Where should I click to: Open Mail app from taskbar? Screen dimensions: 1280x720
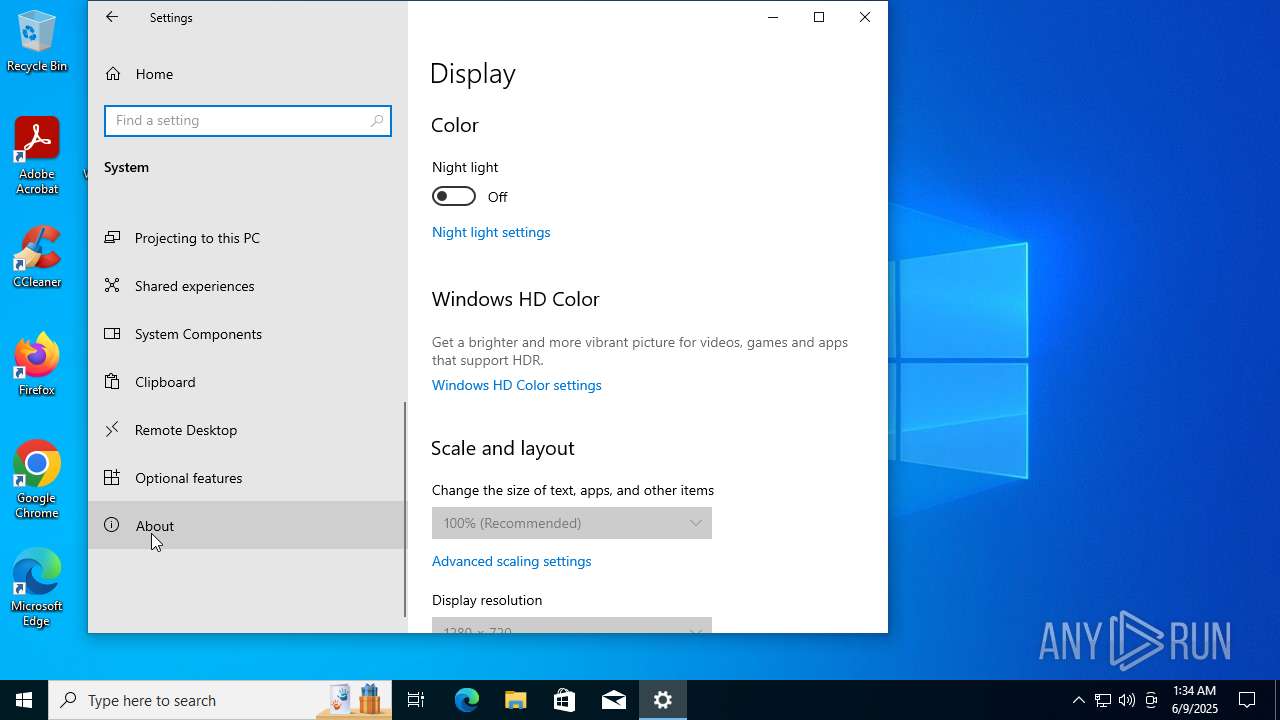pos(614,700)
